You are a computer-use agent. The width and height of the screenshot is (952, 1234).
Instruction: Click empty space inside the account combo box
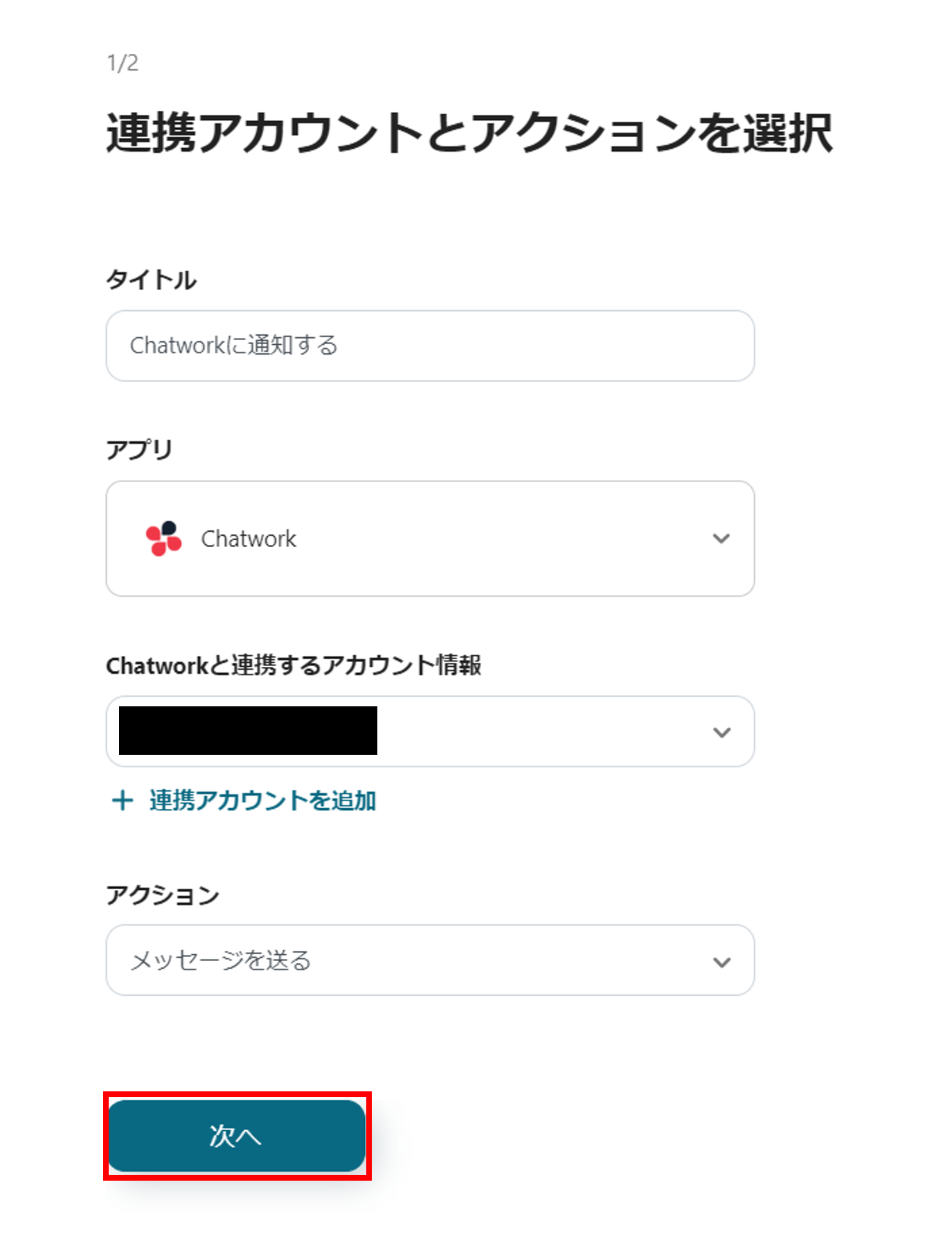pos(540,732)
